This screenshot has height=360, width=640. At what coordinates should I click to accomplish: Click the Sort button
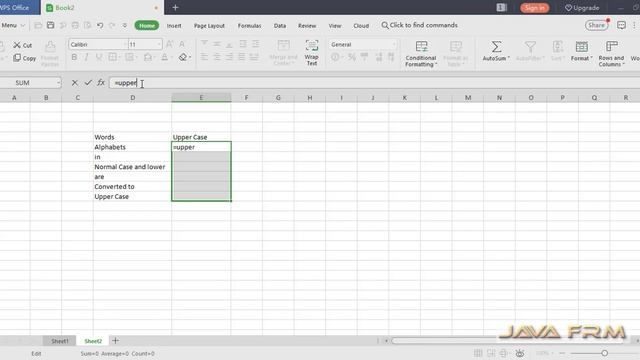[558, 51]
